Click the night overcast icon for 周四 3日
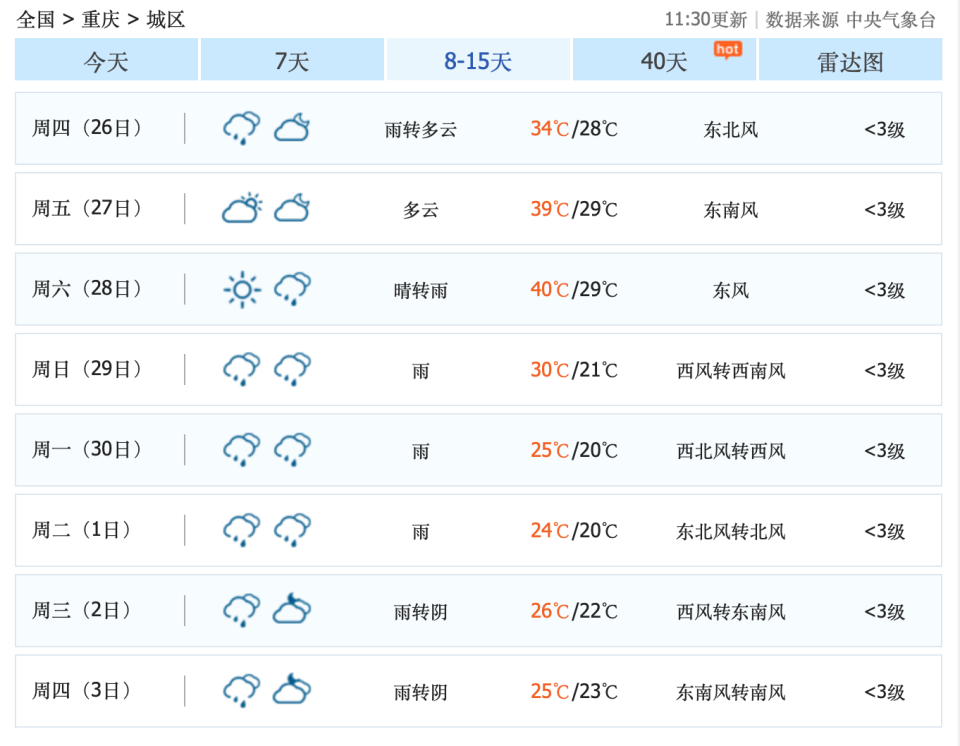960x746 pixels. [292, 689]
